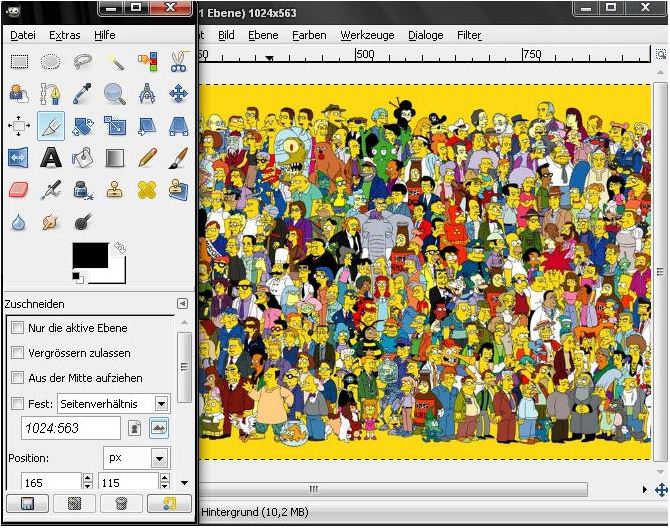
Task: Open the Ebene menu
Action: [x=263, y=35]
